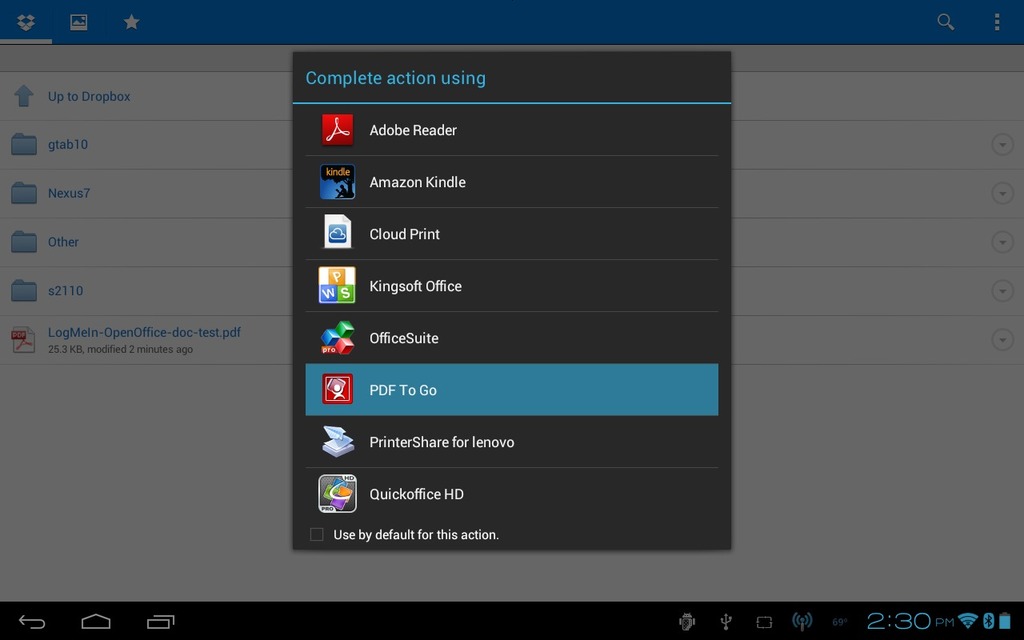
Task: Click the Adobe Reader app icon
Action: (338, 129)
